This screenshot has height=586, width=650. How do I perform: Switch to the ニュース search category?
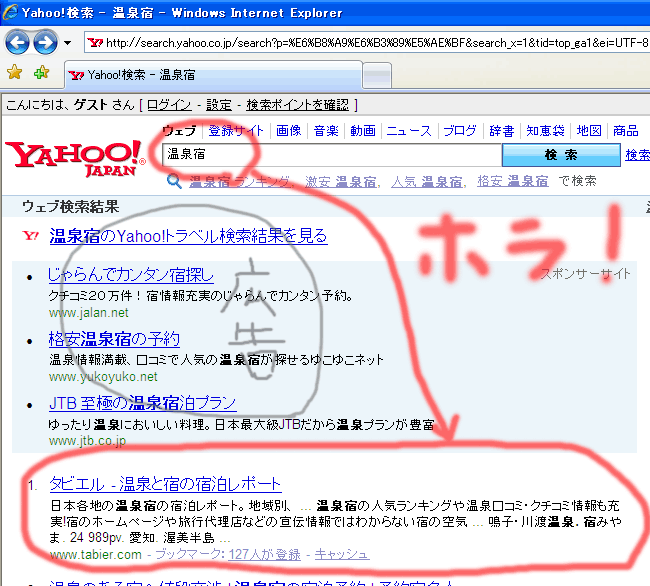(408, 131)
